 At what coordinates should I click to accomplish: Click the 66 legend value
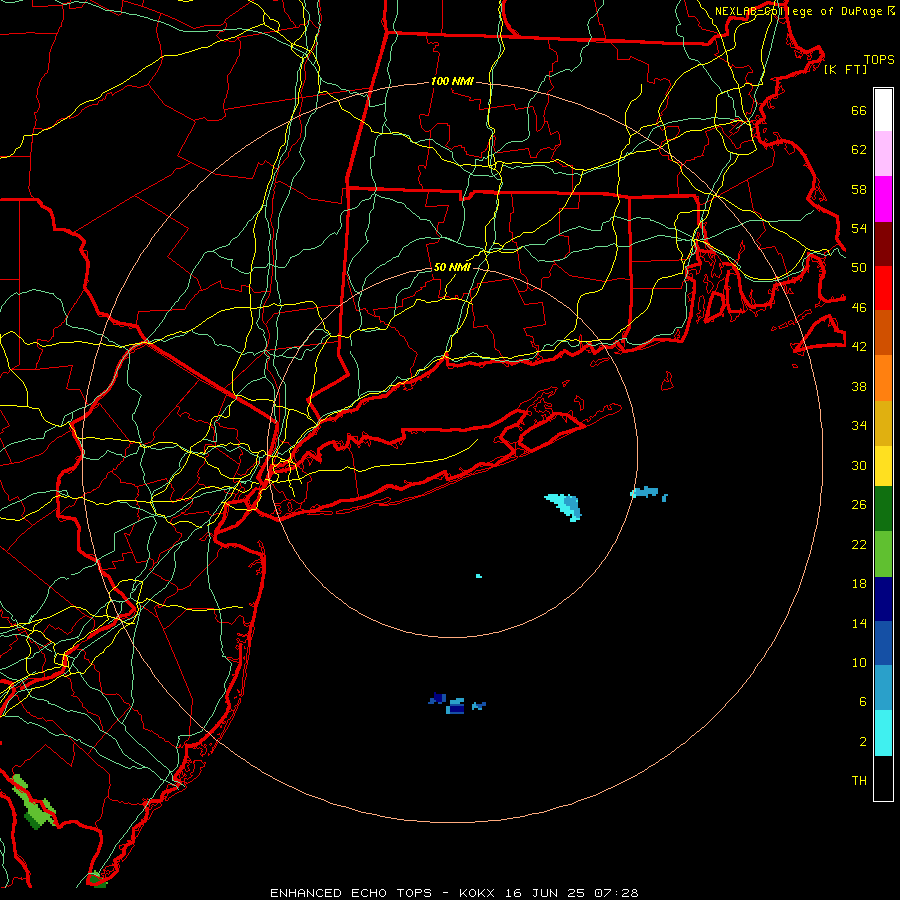coord(859,111)
